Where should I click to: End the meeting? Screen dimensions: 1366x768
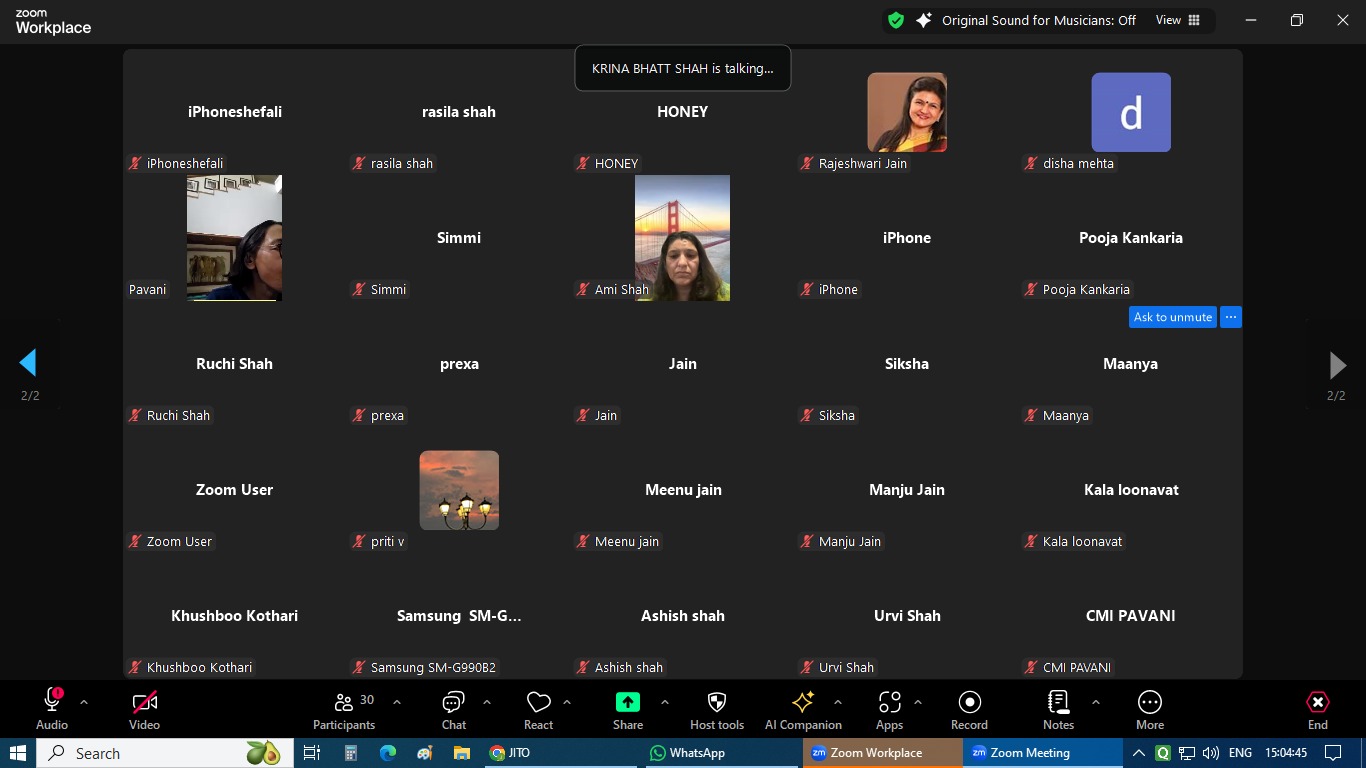[1318, 710]
